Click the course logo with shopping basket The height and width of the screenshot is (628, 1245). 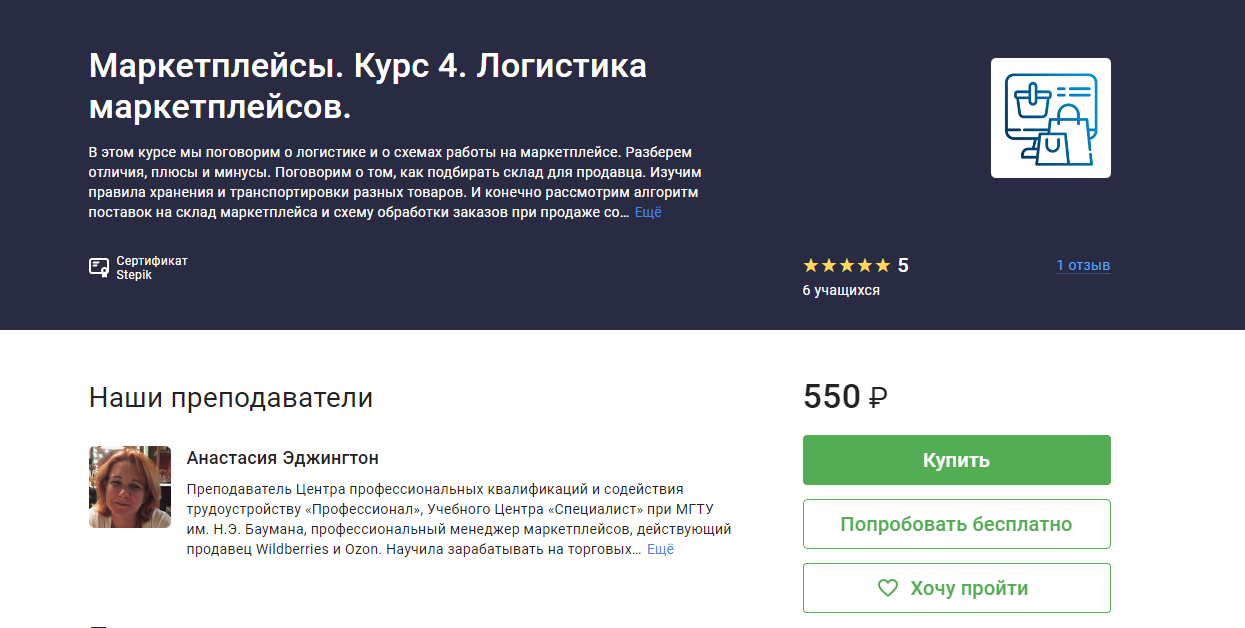point(1050,118)
